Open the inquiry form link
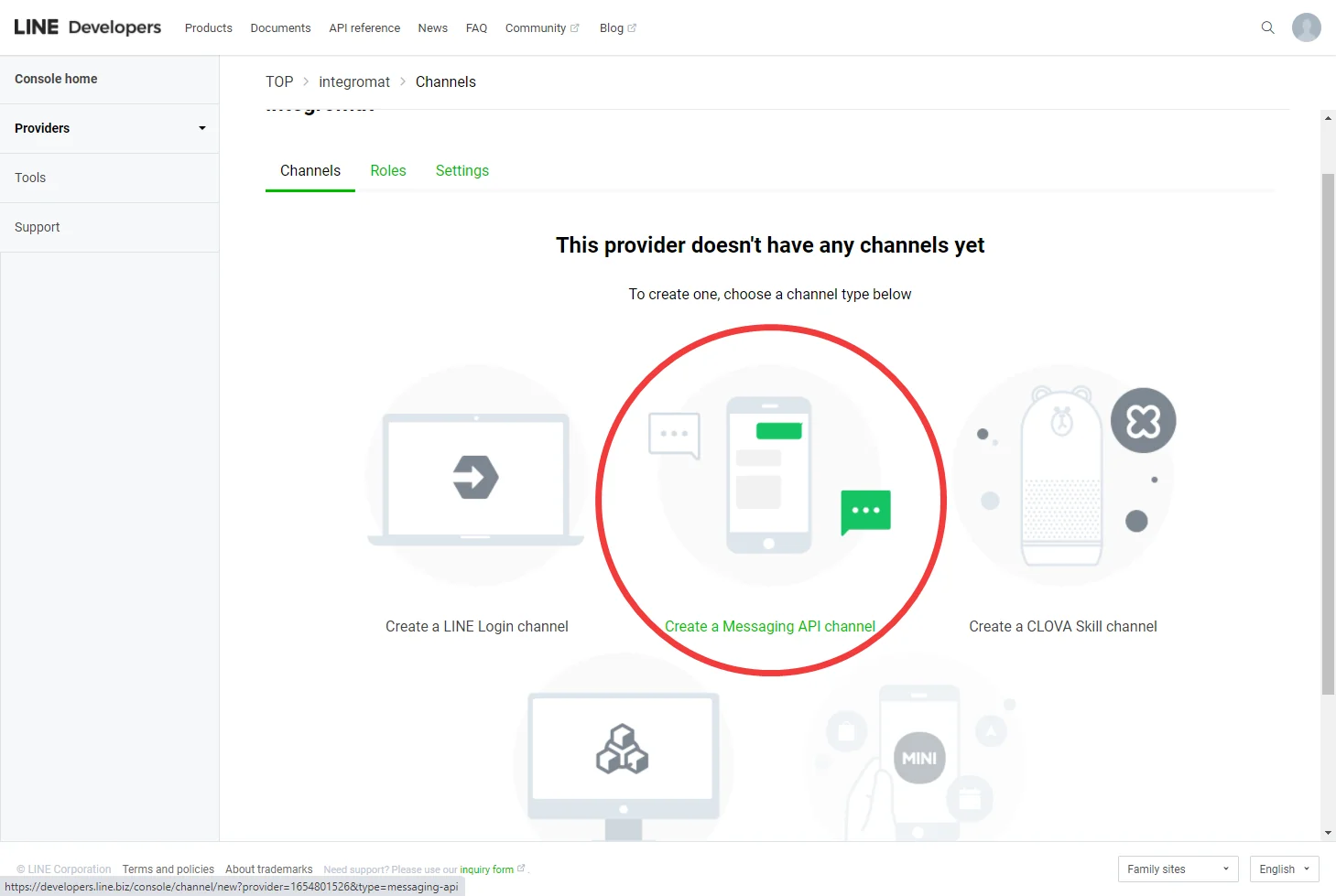1336x896 pixels. (x=486, y=869)
